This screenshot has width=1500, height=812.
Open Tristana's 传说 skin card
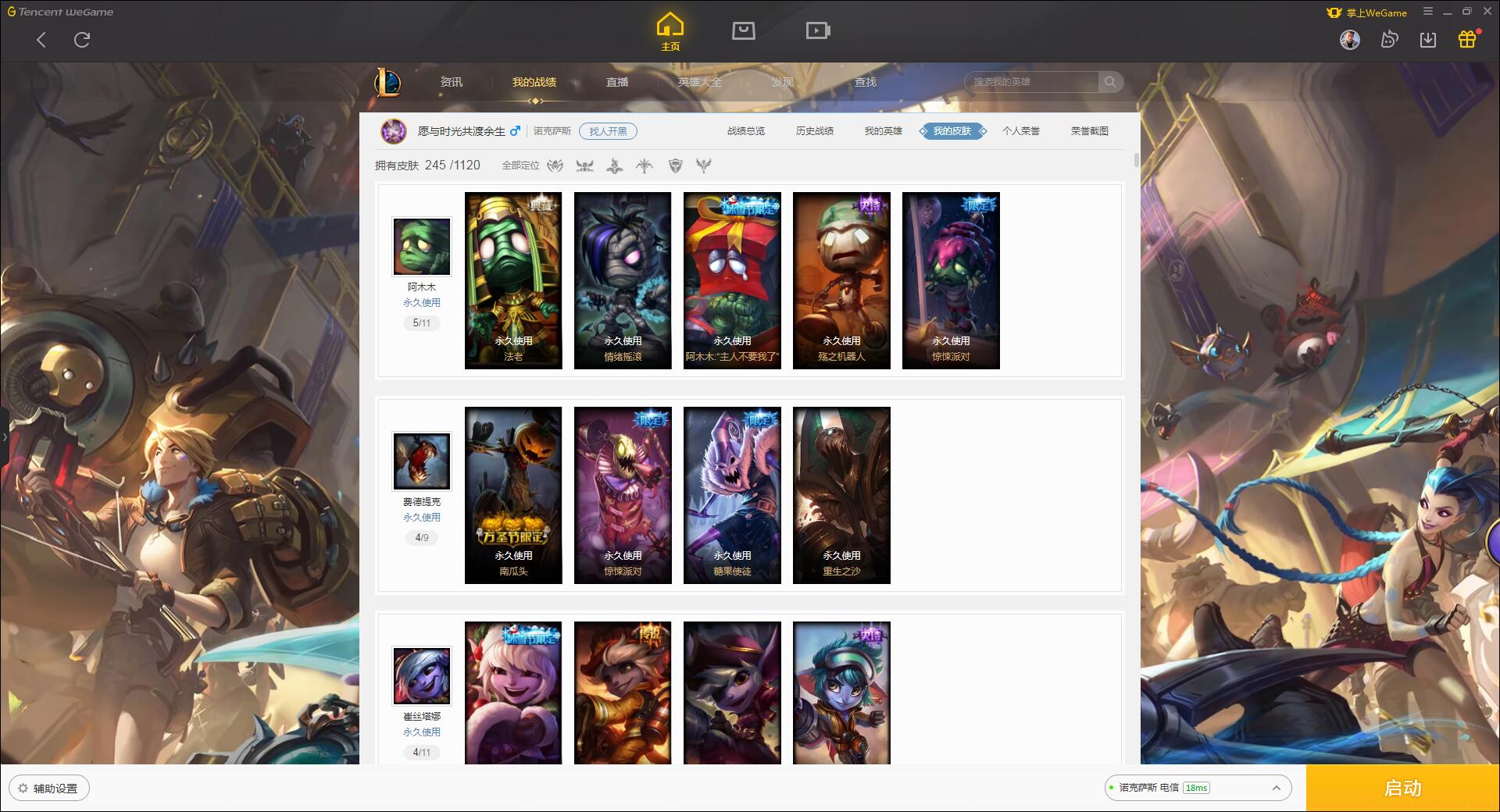[x=623, y=693]
